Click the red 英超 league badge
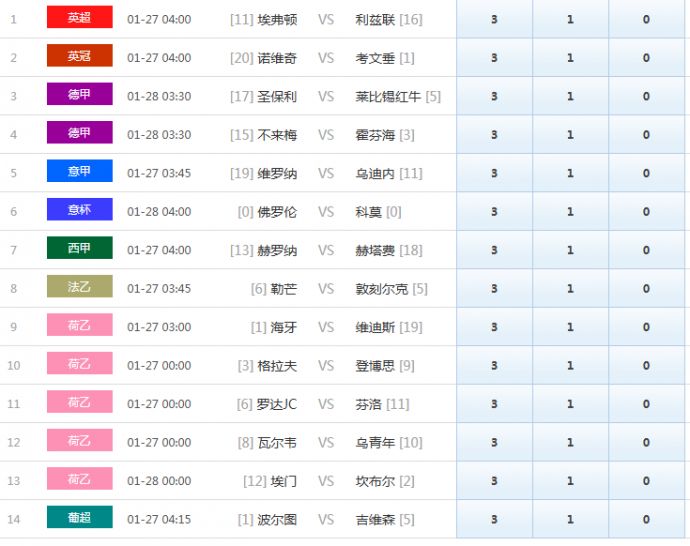 click(x=79, y=18)
